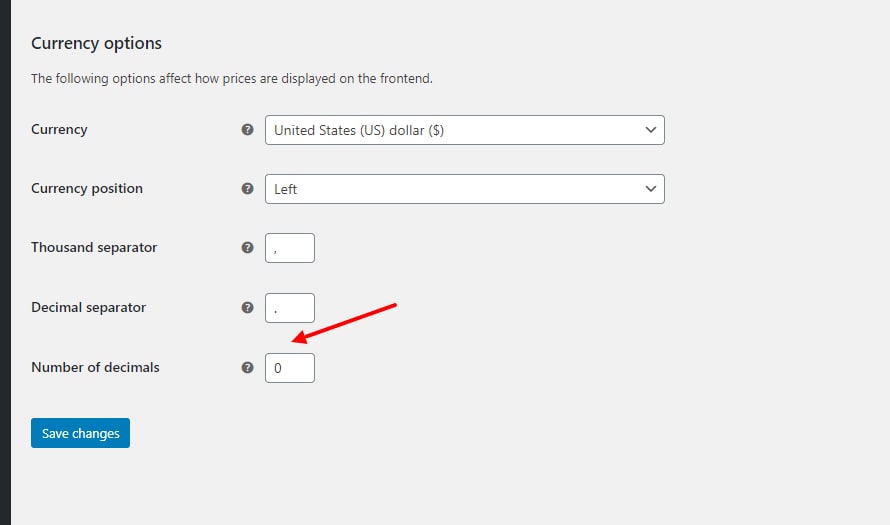This screenshot has height=525, width=890.
Task: Click the Thousand separator label
Action: (x=94, y=248)
